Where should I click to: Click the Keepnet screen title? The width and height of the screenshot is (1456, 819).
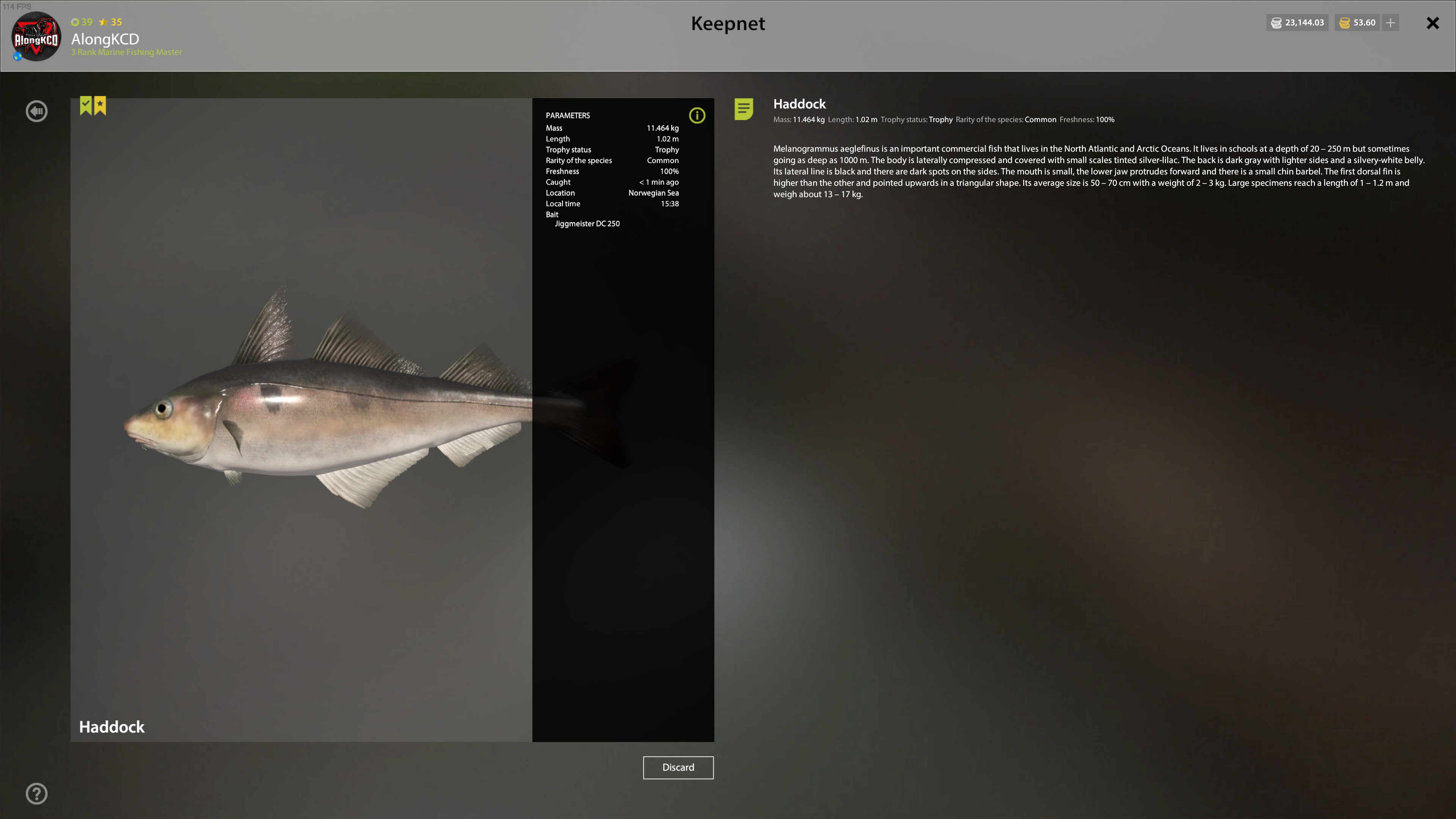click(x=728, y=23)
